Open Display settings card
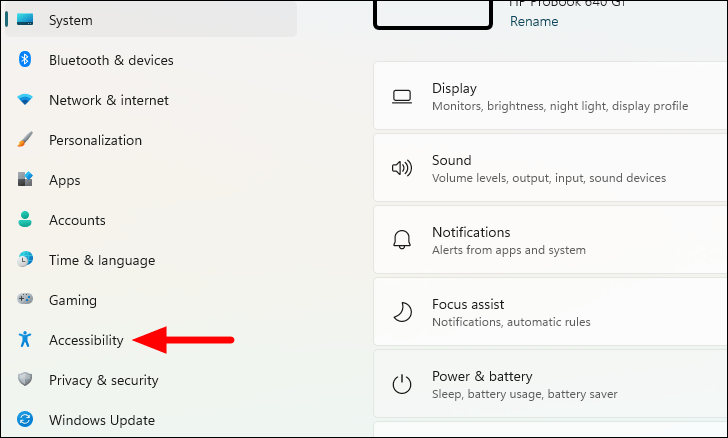 click(550, 96)
